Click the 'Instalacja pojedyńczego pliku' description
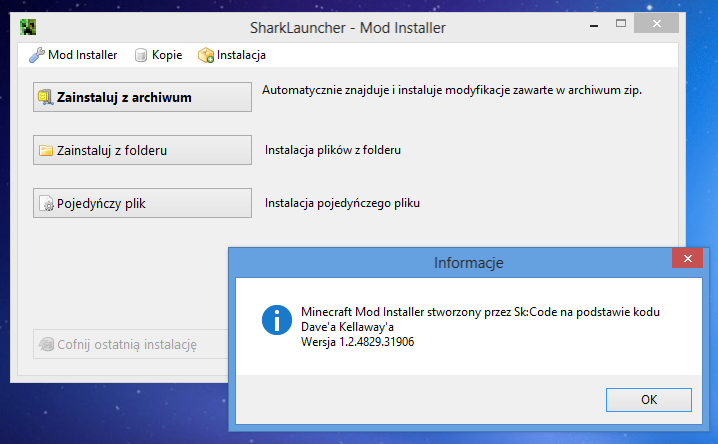 click(x=342, y=203)
